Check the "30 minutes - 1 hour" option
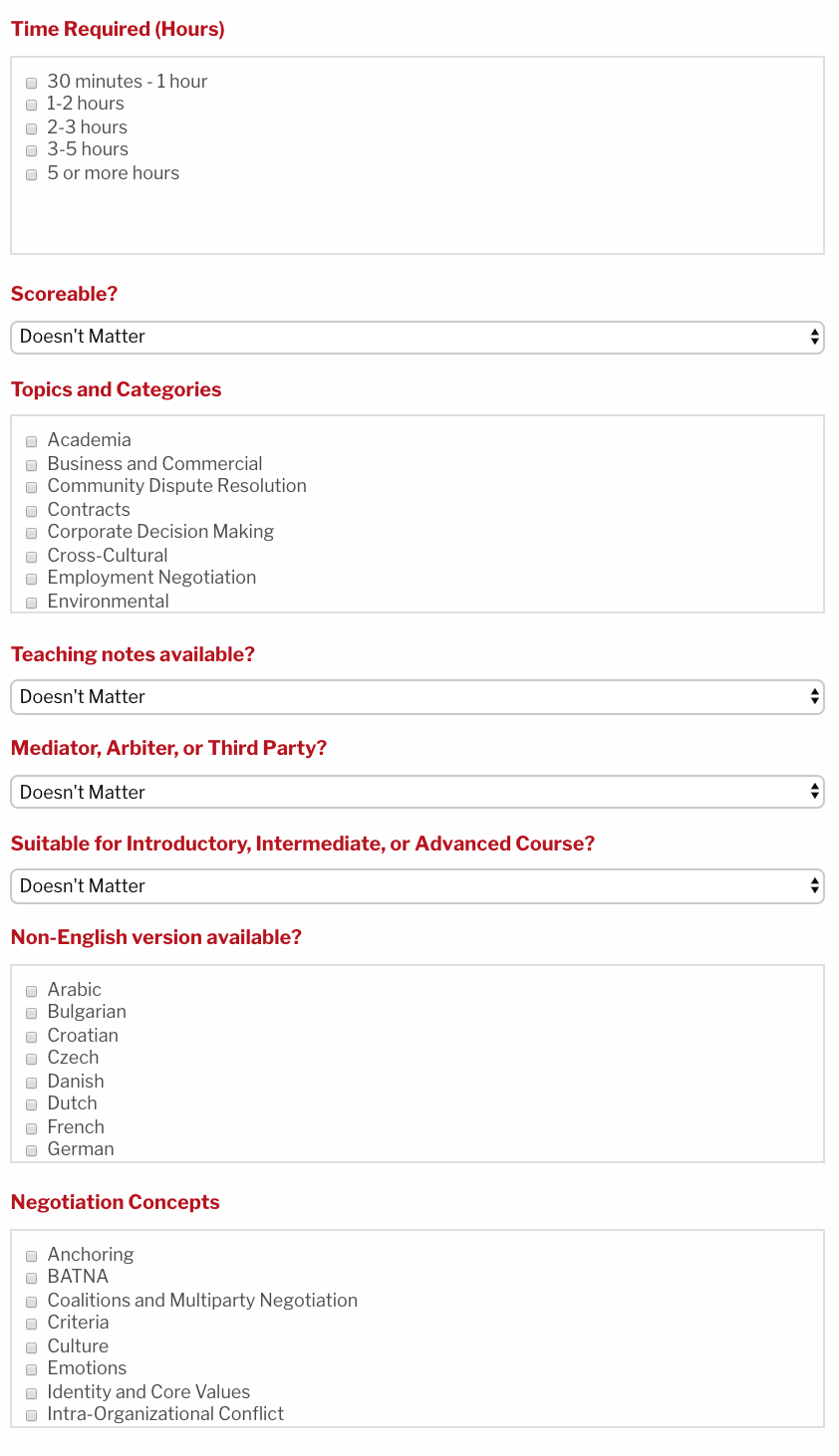839x1456 pixels. coord(32,83)
